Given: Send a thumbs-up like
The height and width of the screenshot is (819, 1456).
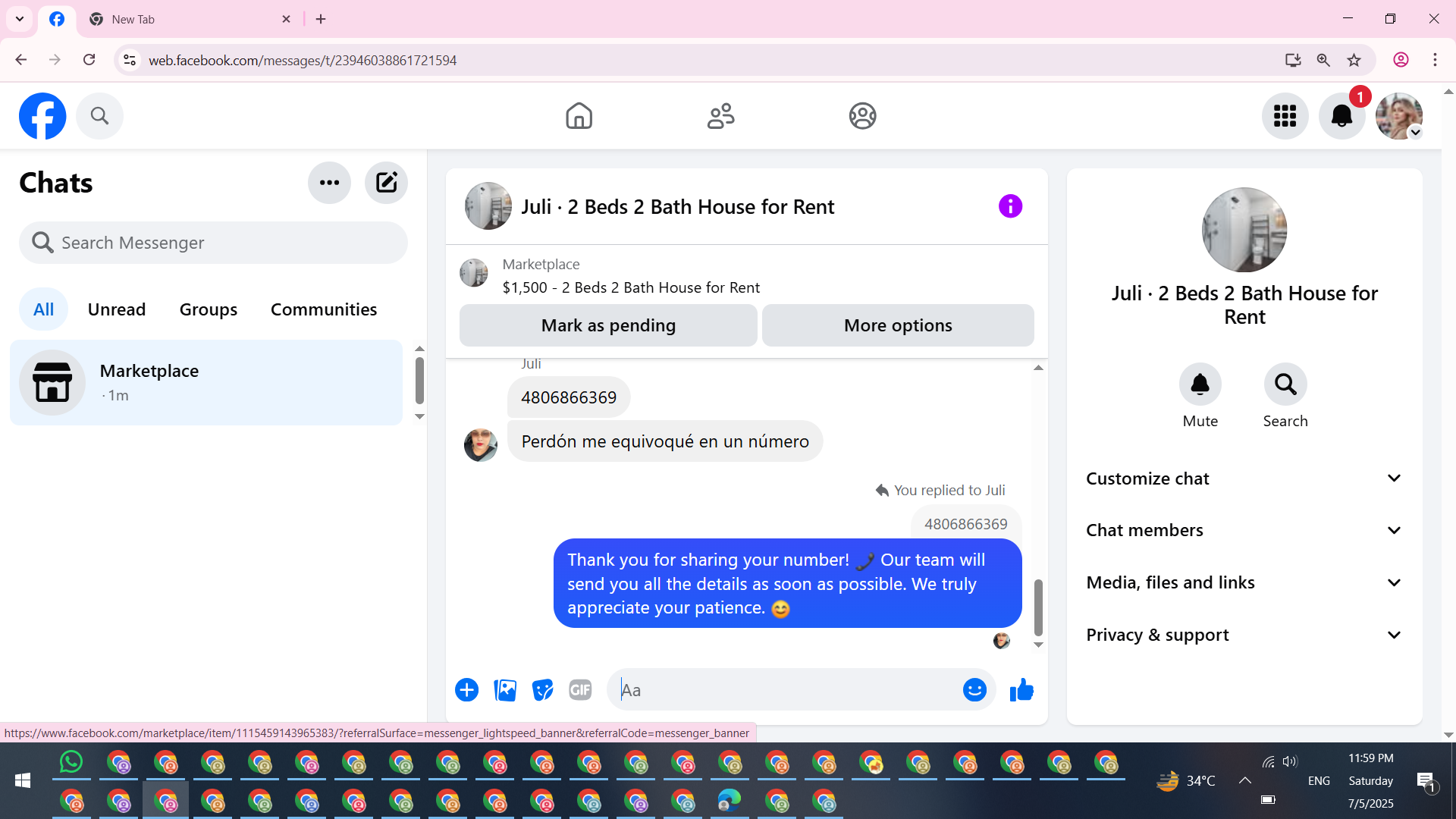Looking at the screenshot, I should click(x=1021, y=690).
